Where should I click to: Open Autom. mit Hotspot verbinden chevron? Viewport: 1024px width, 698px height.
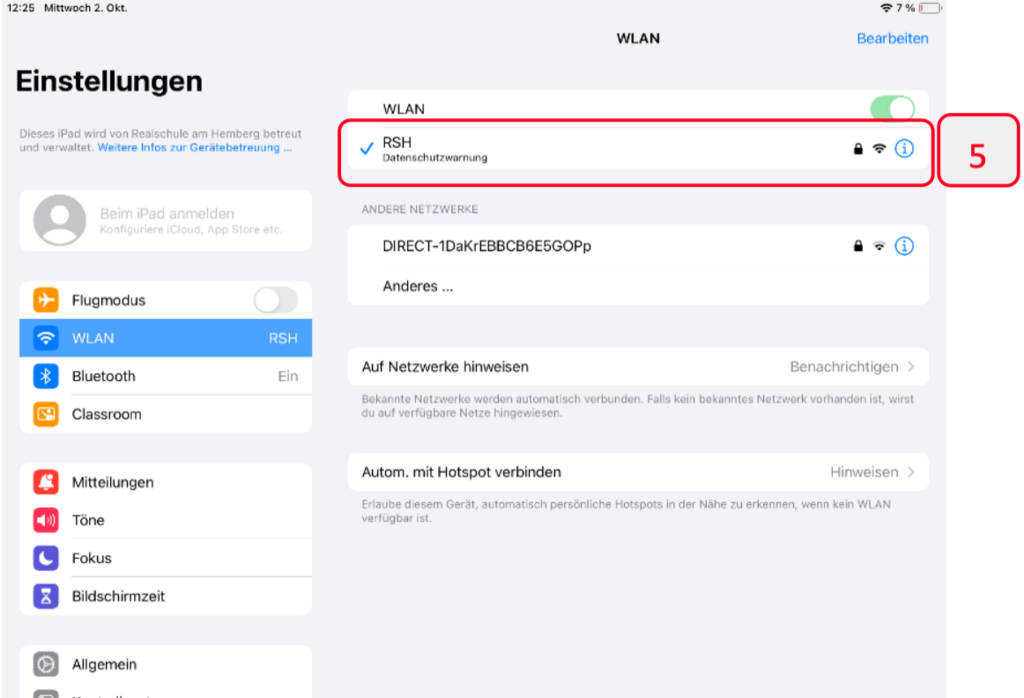click(x=910, y=472)
